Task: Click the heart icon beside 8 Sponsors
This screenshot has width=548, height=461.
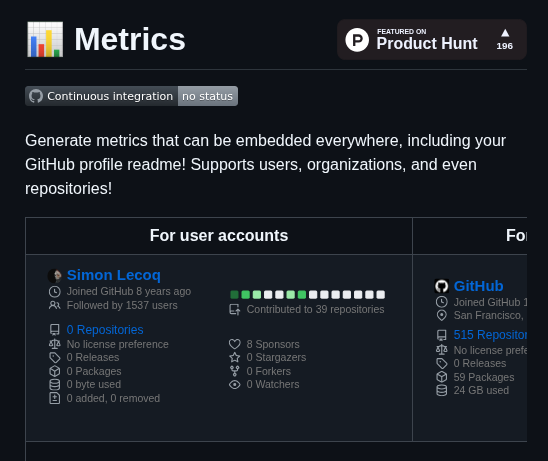Action: (x=235, y=344)
